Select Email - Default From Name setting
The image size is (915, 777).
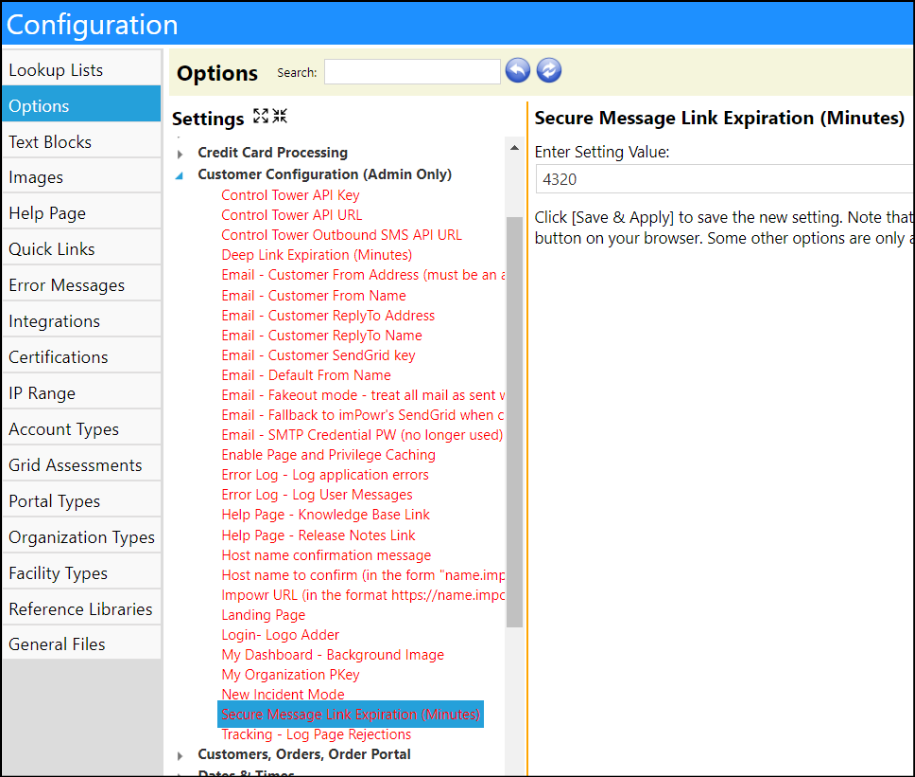point(306,375)
